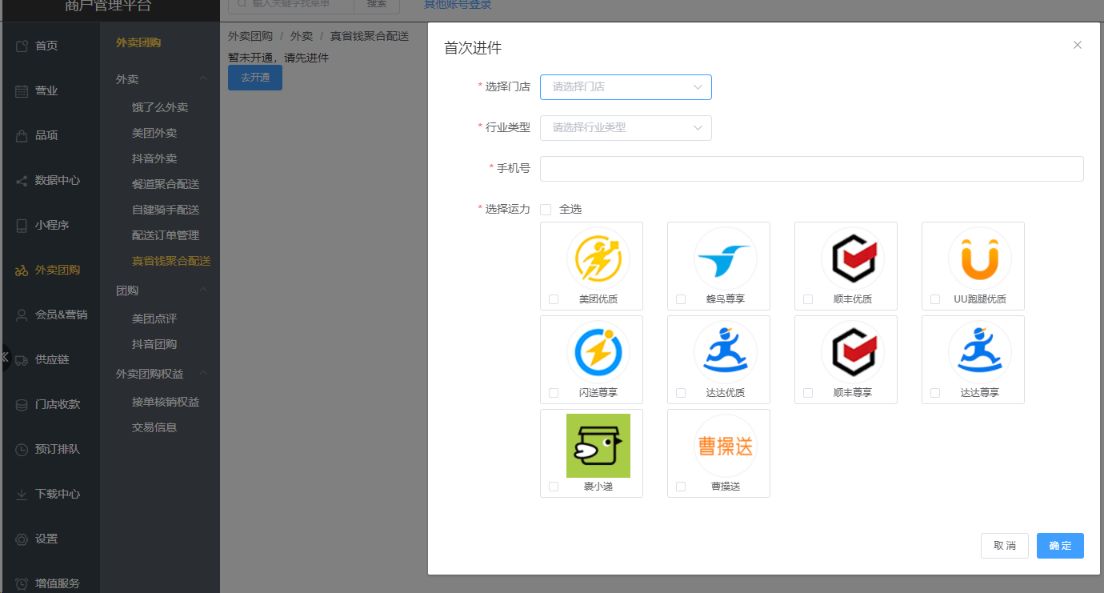This screenshot has height=593, width=1104.
Task: Open 自建骑手配送 menu item
Action: click(165, 210)
